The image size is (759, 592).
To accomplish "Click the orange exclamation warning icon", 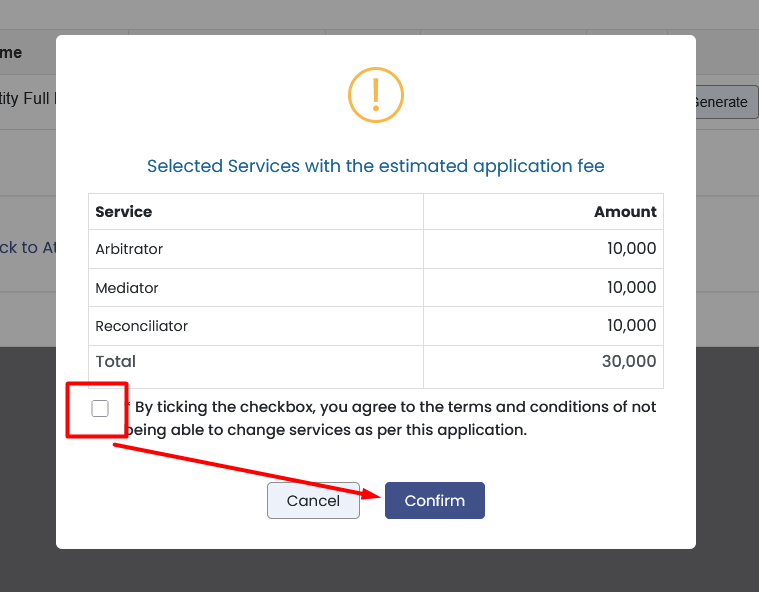I will [x=376, y=94].
